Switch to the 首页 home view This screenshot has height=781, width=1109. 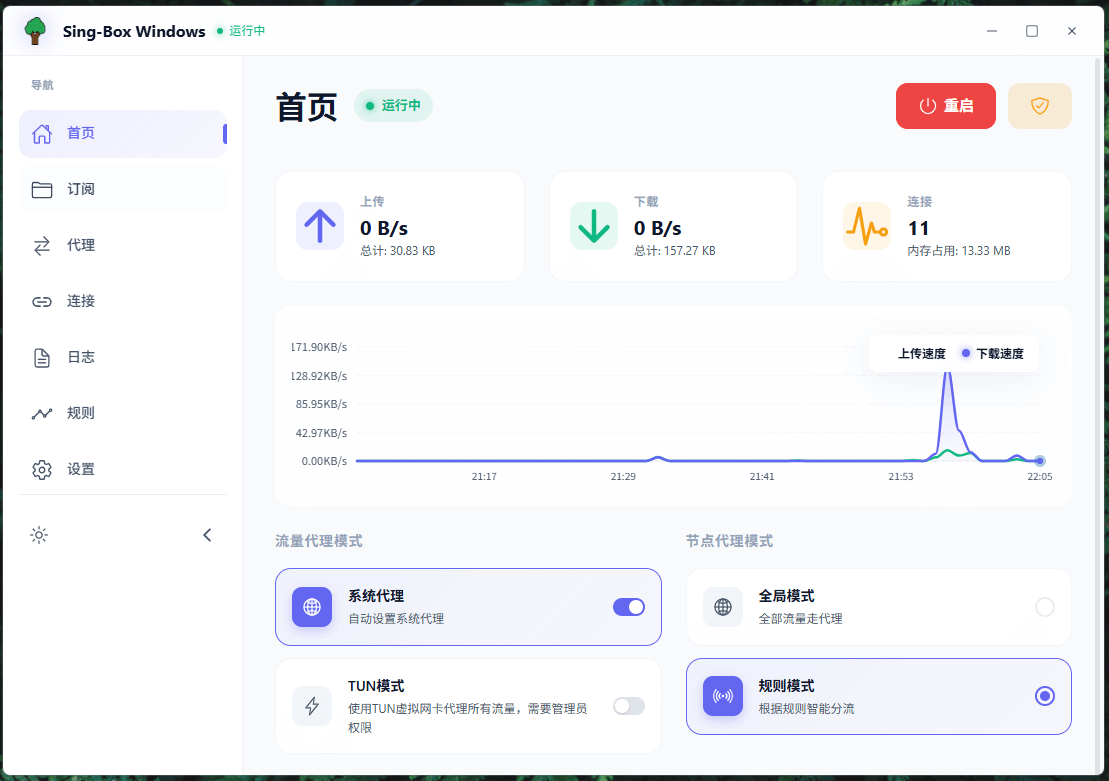pyautogui.click(x=82, y=132)
